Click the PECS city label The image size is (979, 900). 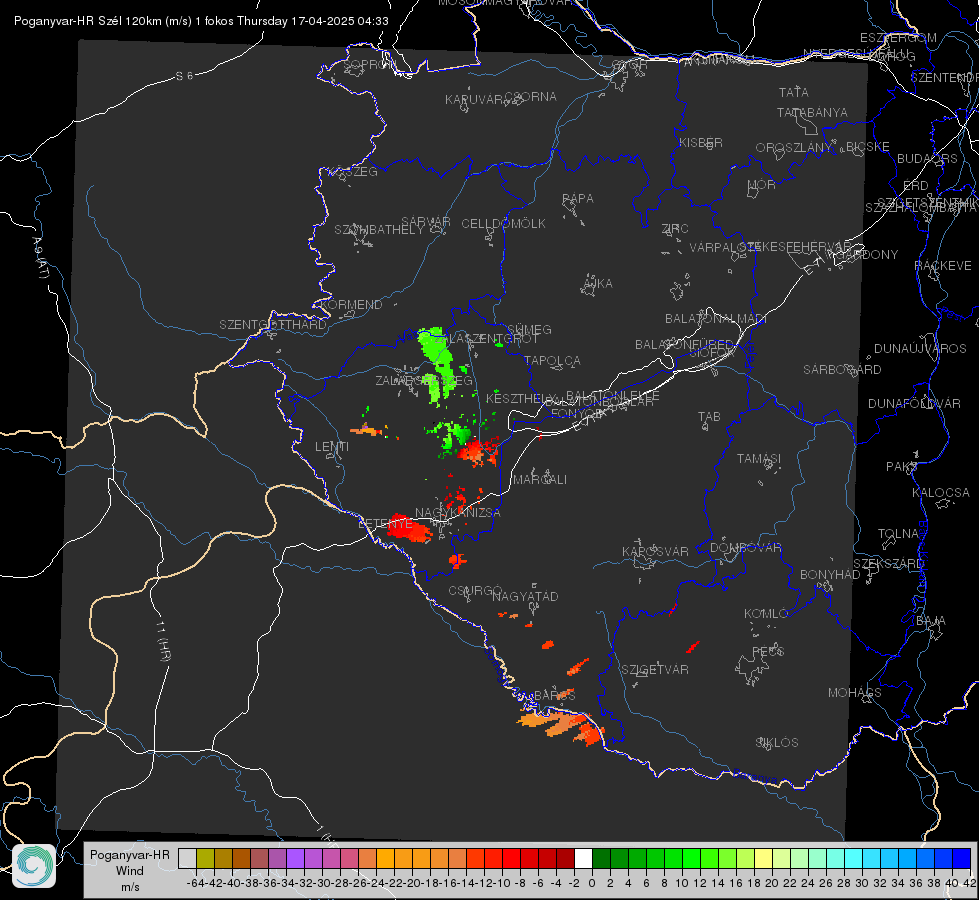(x=768, y=651)
